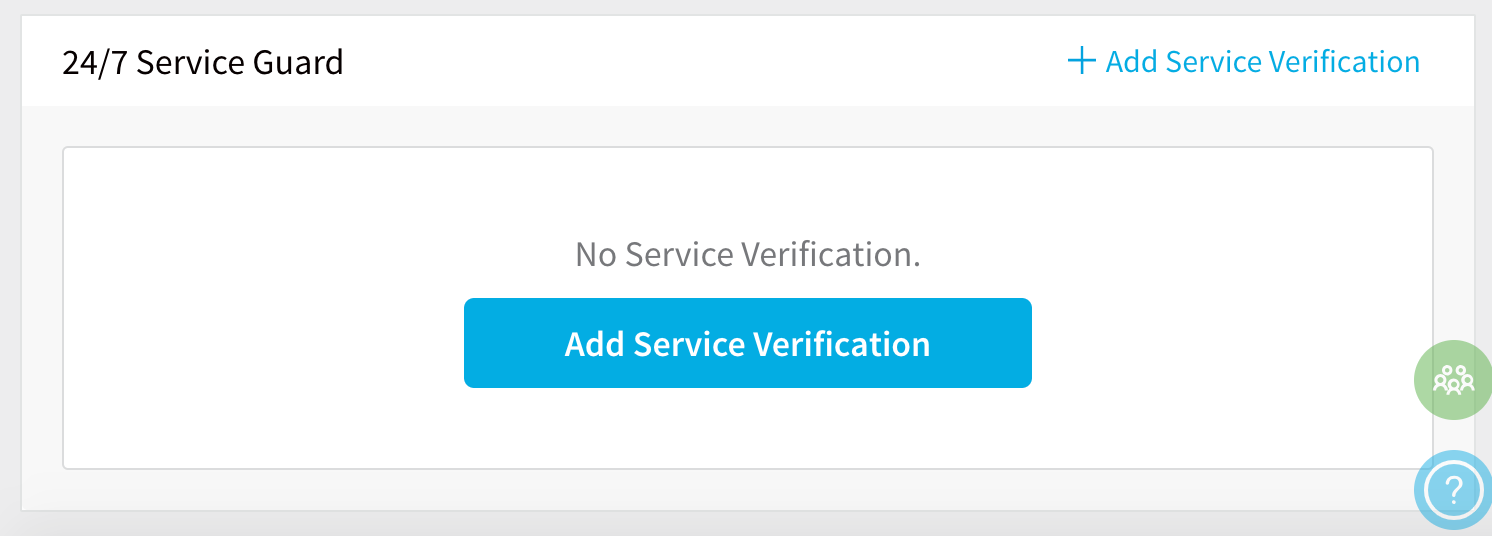Click the word Guard in the panel title
Image resolution: width=1492 pixels, height=536 pixels.
click(x=298, y=63)
